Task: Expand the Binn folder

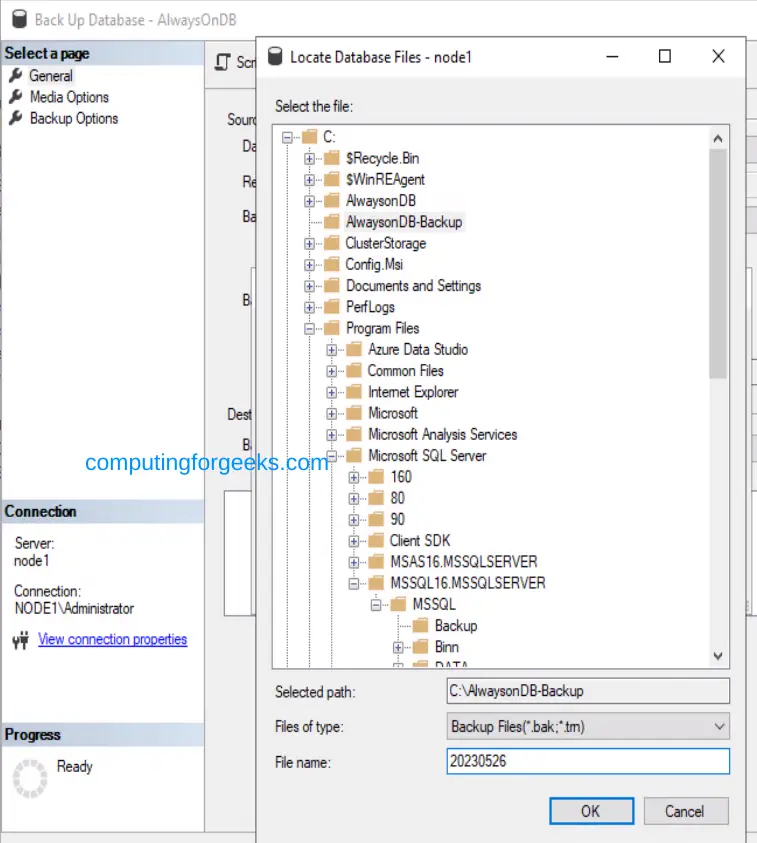Action: coord(398,647)
